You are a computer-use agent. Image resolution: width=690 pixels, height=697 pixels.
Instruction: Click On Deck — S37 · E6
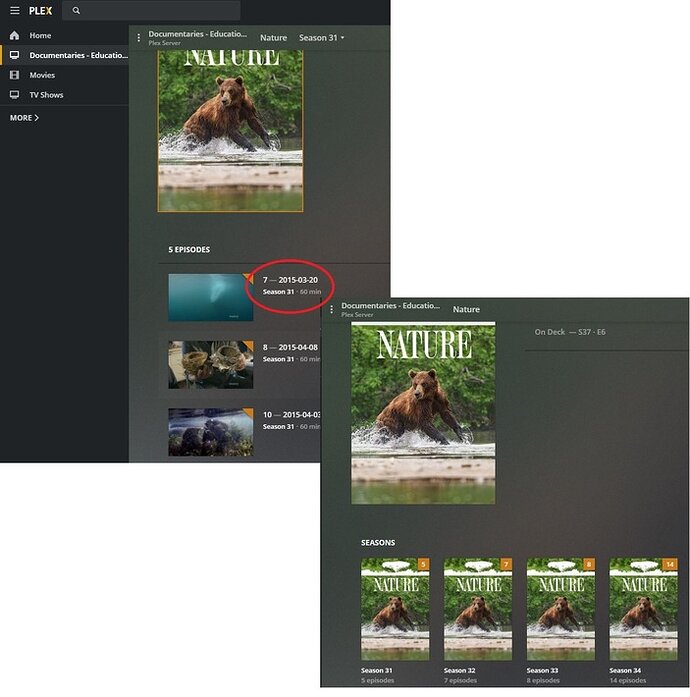570,332
